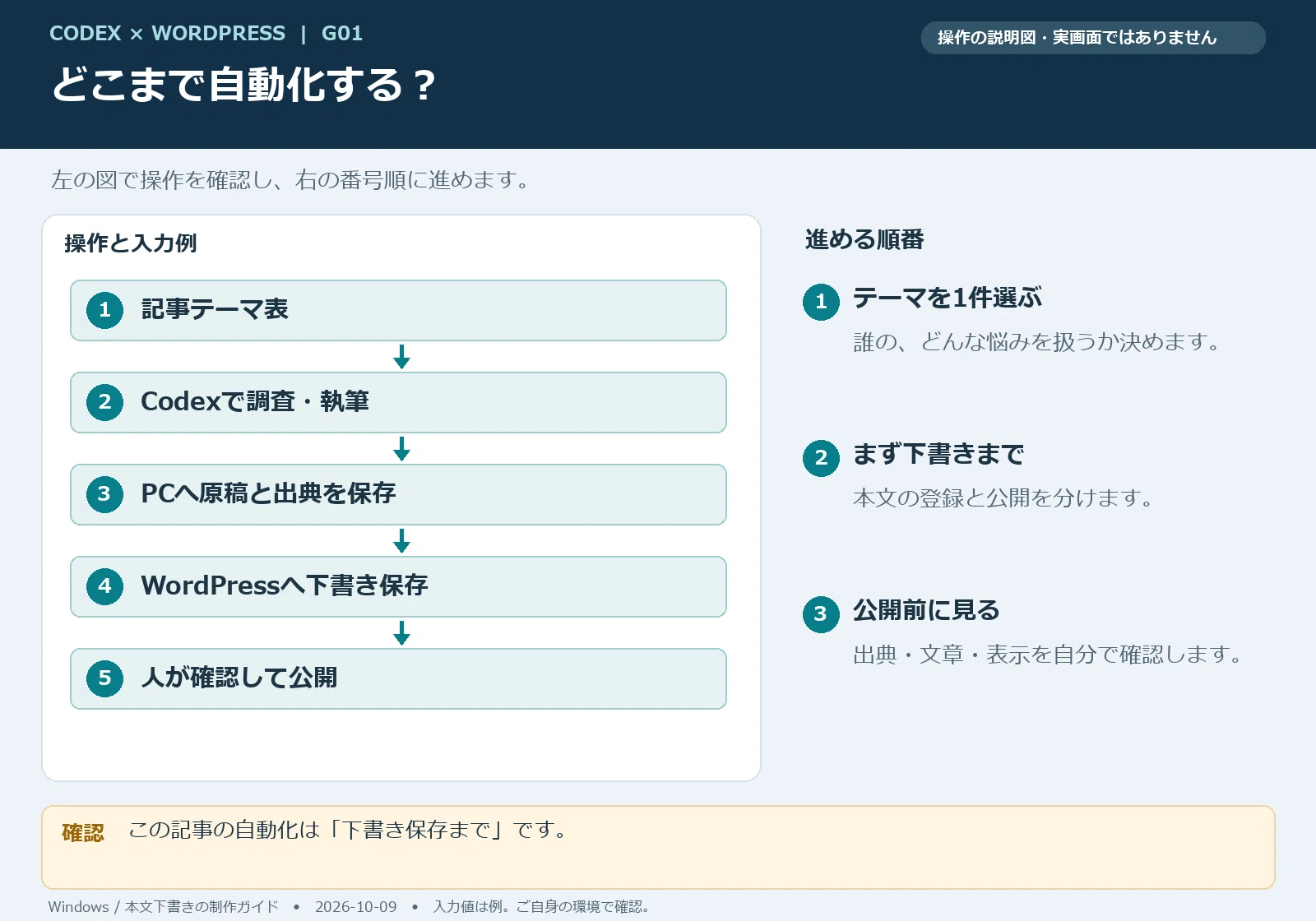Click the '操作の説明図・実画面ではありません' badge
The image size is (1316, 921).
pyautogui.click(x=1092, y=38)
